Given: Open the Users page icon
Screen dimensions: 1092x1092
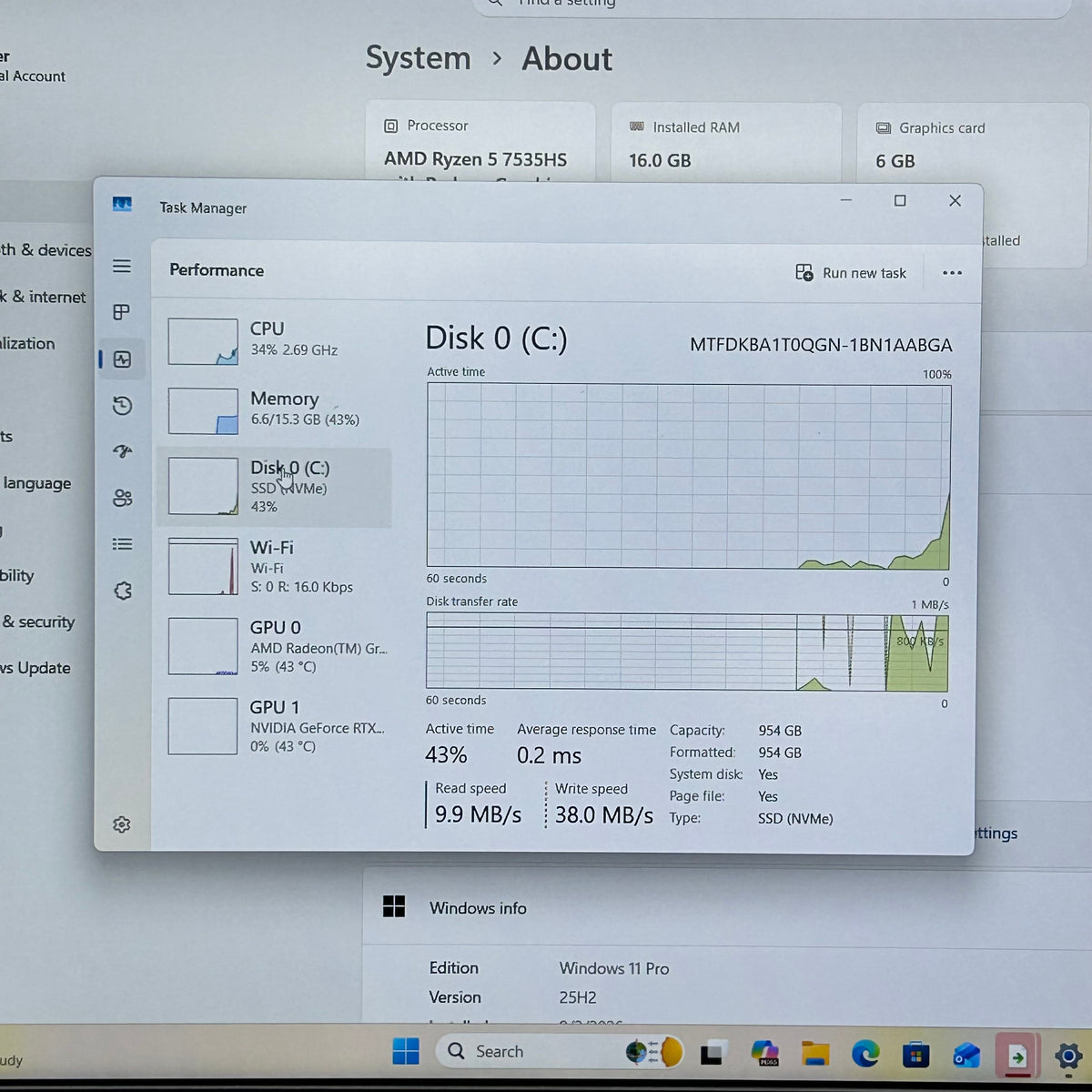Looking at the screenshot, I should (122, 498).
